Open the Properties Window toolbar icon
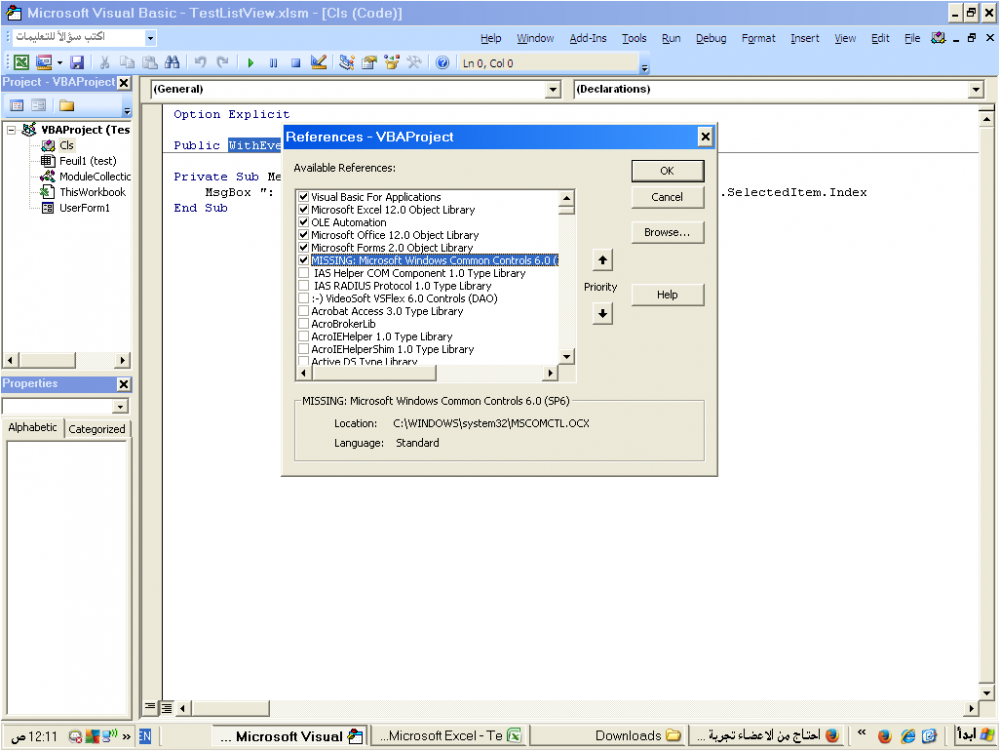This screenshot has width=1000, height=751. 369,62
